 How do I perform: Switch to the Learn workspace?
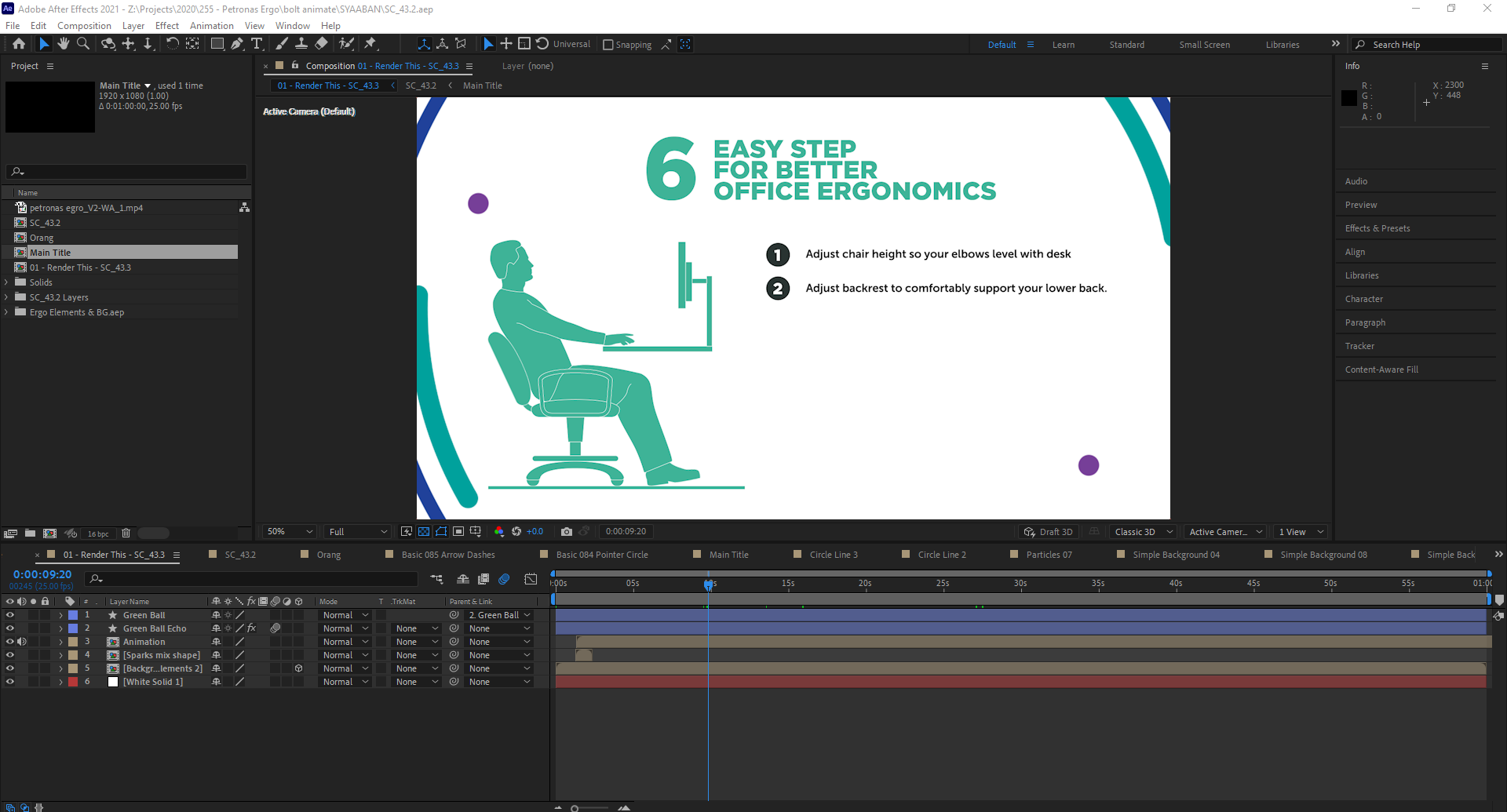1063,45
